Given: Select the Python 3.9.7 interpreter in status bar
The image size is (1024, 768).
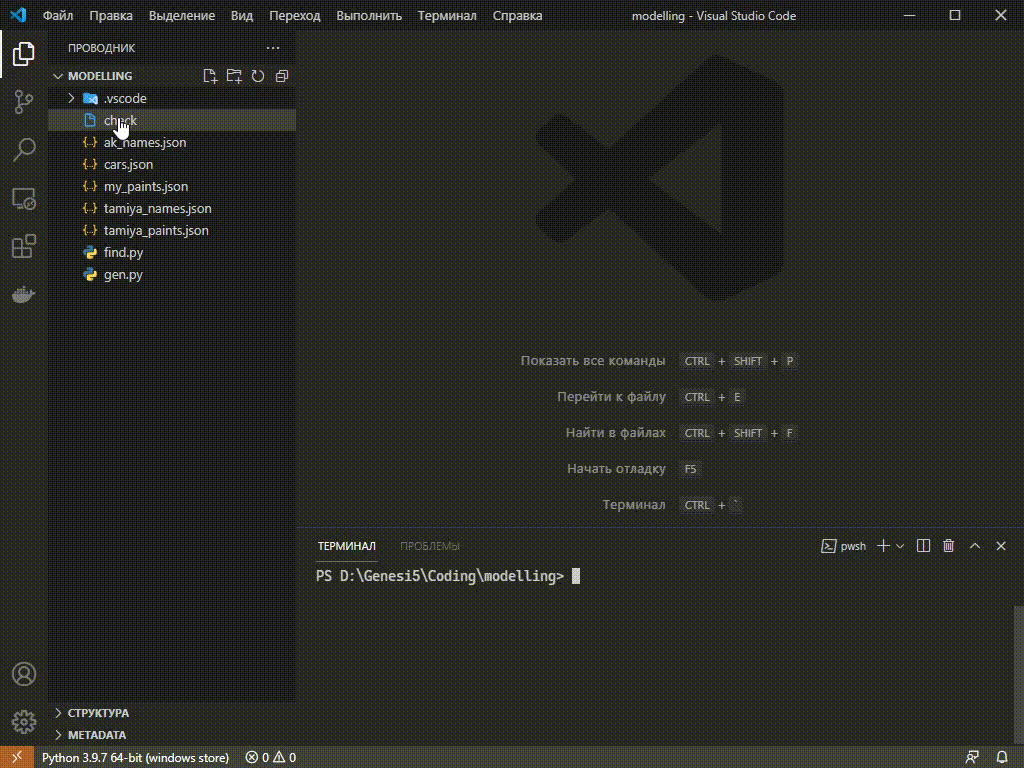Looking at the screenshot, I should tap(135, 758).
